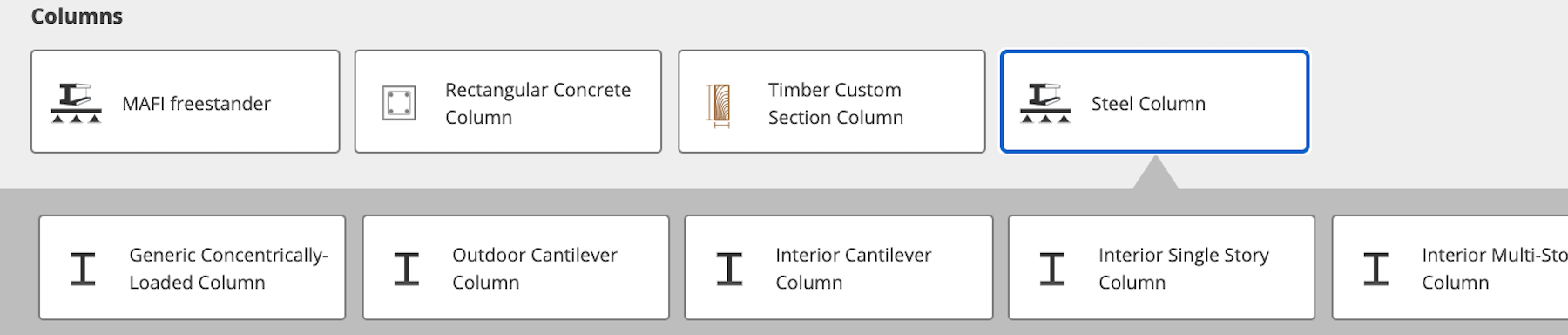Click the Interior Multi-Story Column I-beam icon
The height and width of the screenshot is (335, 1568).
point(1375,269)
